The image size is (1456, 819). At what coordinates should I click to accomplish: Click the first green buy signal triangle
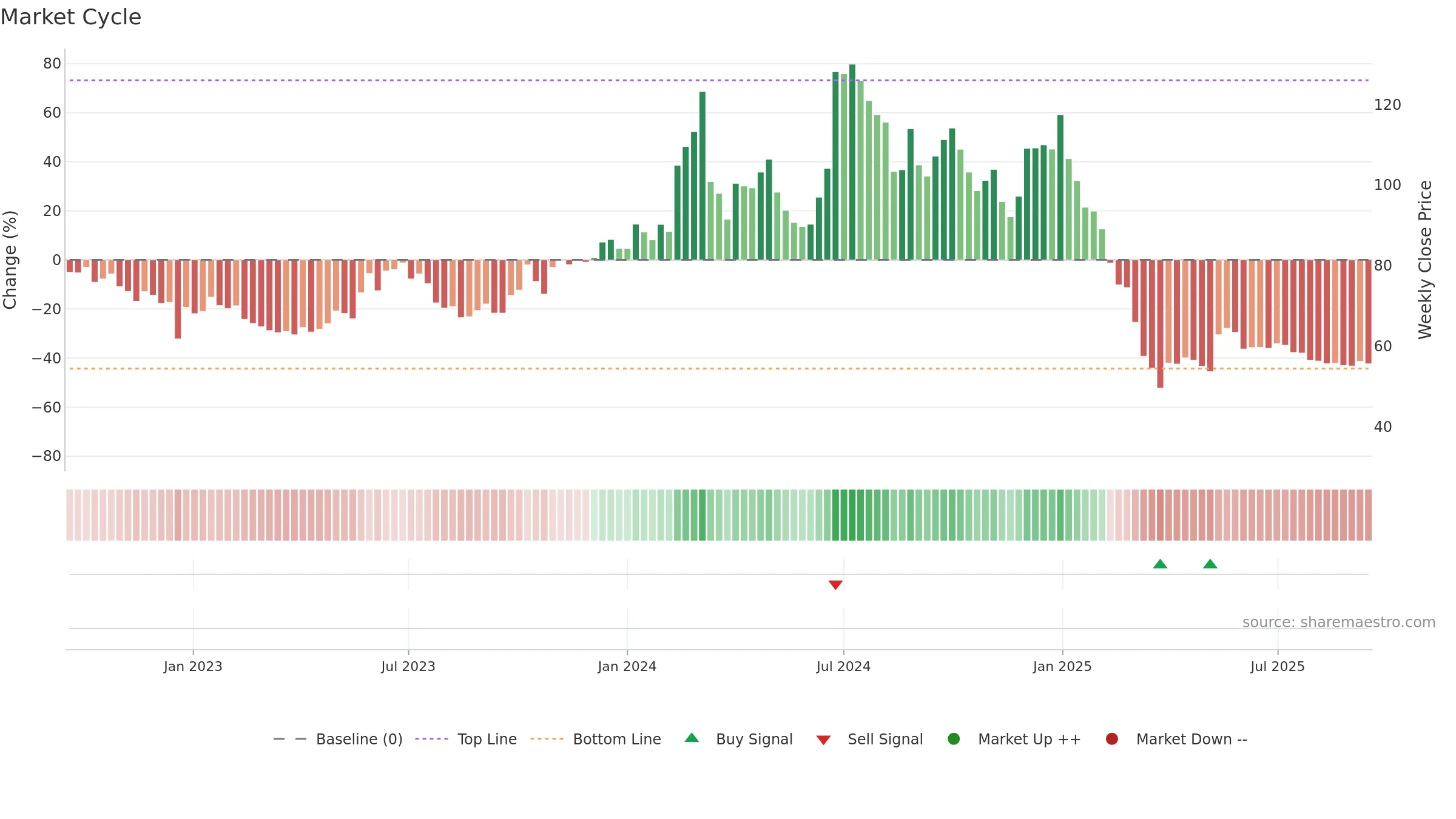point(1160,564)
